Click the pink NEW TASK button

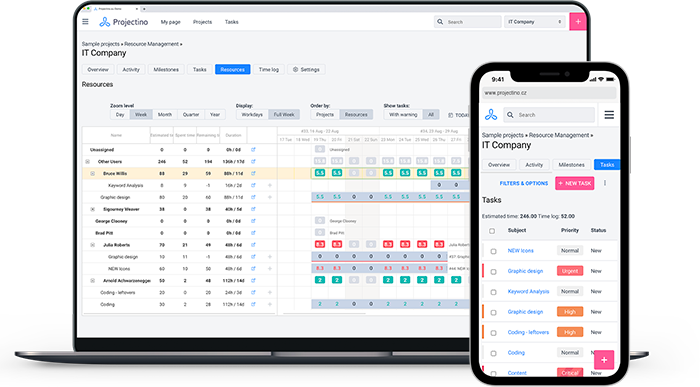click(x=575, y=183)
